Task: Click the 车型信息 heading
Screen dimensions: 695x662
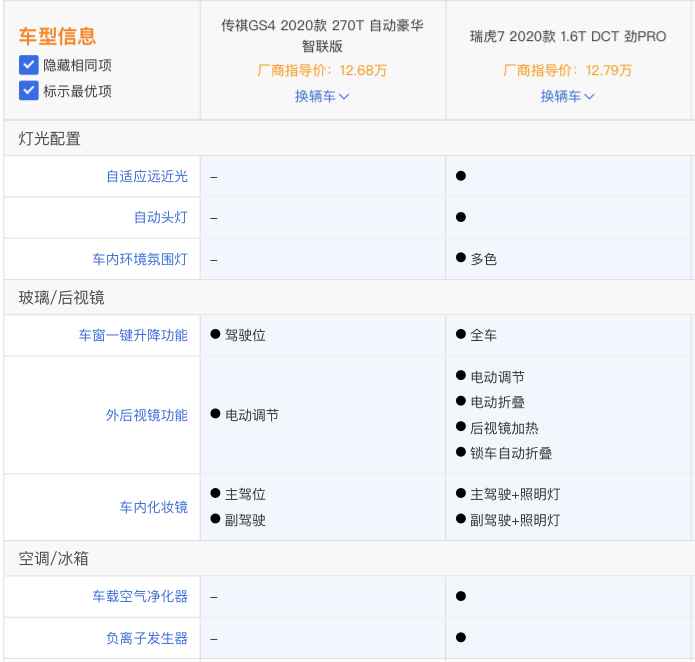Action: pos(57,37)
